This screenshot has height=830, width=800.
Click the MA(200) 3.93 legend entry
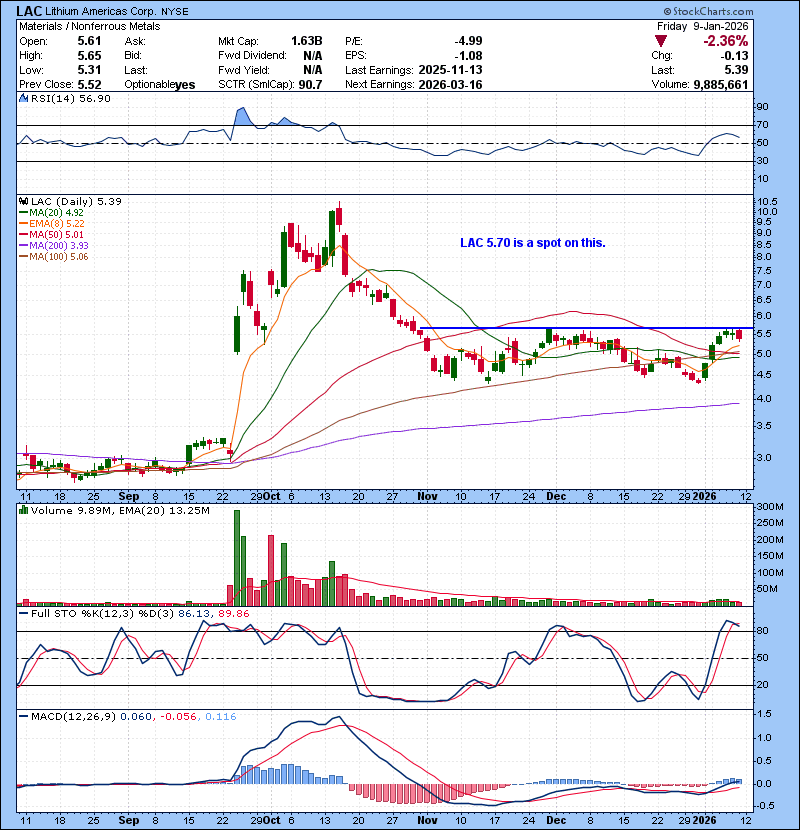point(54,246)
